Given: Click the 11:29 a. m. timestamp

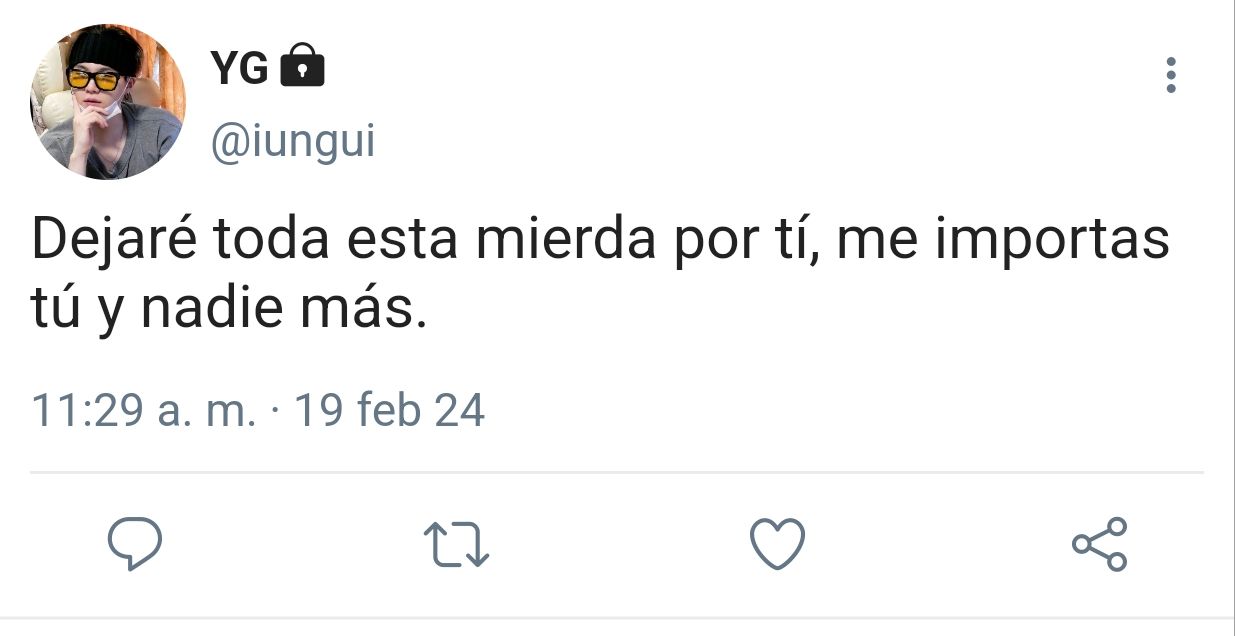Looking at the screenshot, I should (144, 410).
